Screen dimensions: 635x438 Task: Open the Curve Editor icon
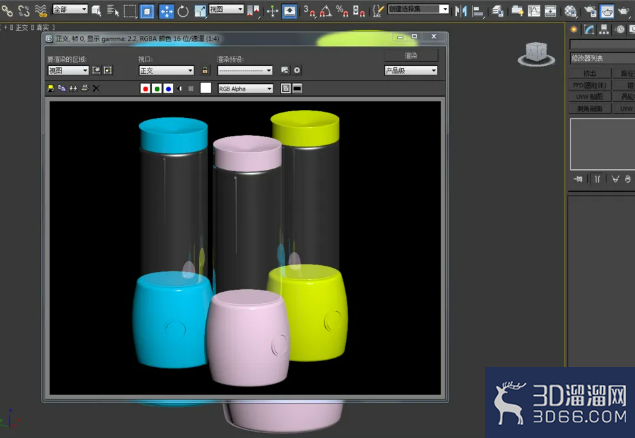tap(534, 11)
